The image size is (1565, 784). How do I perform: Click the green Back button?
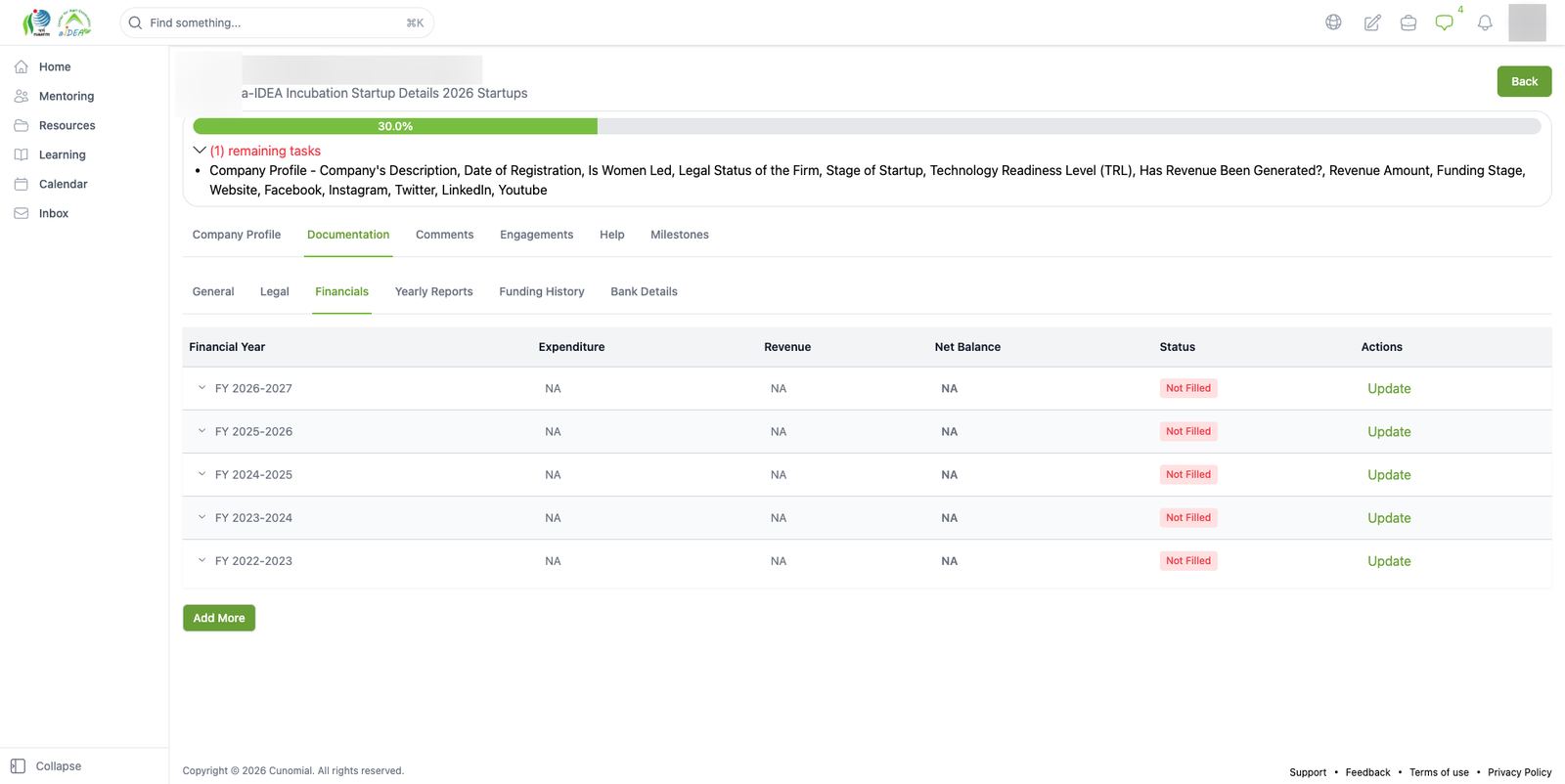tap(1524, 81)
